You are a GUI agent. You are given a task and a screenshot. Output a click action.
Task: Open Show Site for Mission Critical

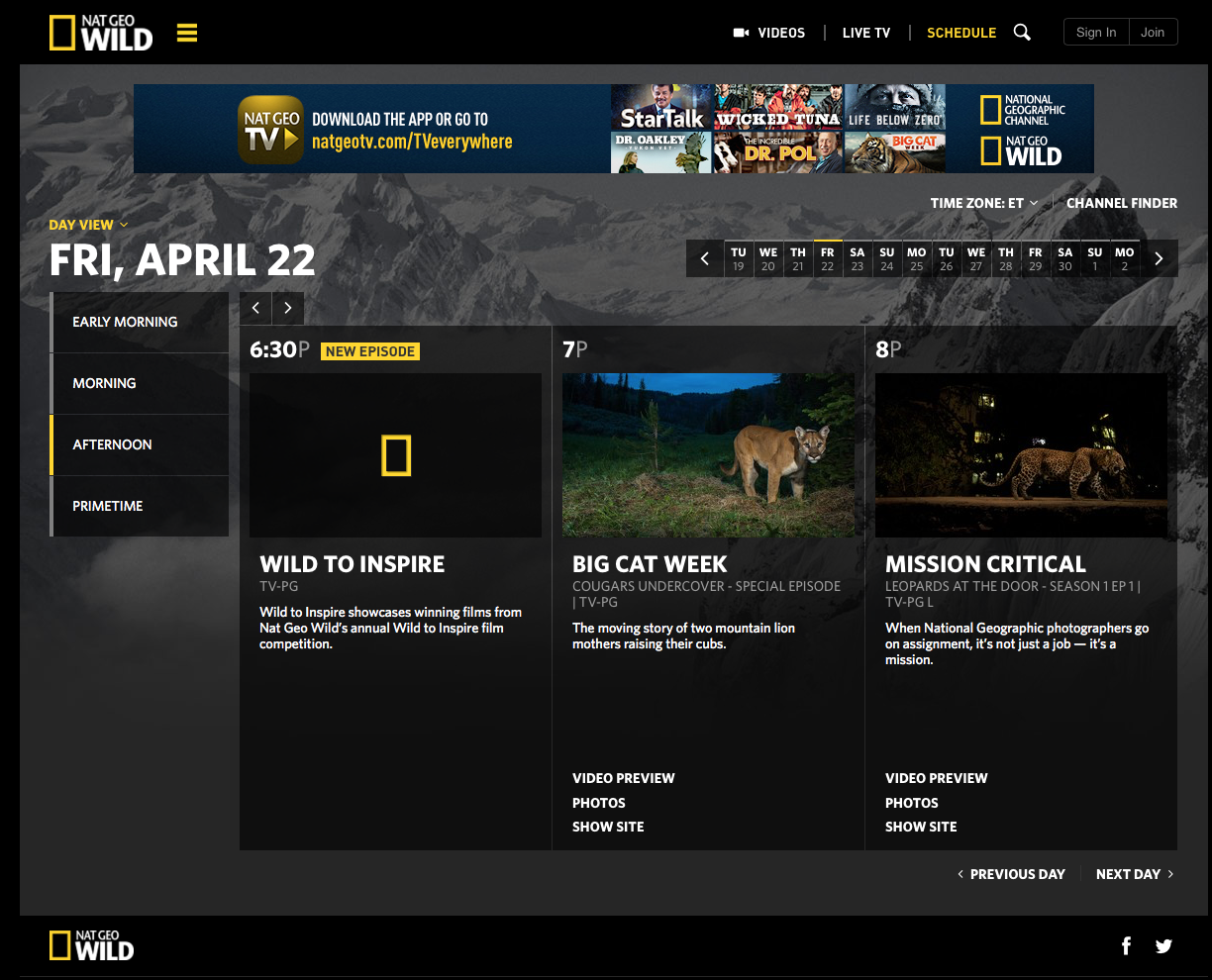(x=921, y=827)
